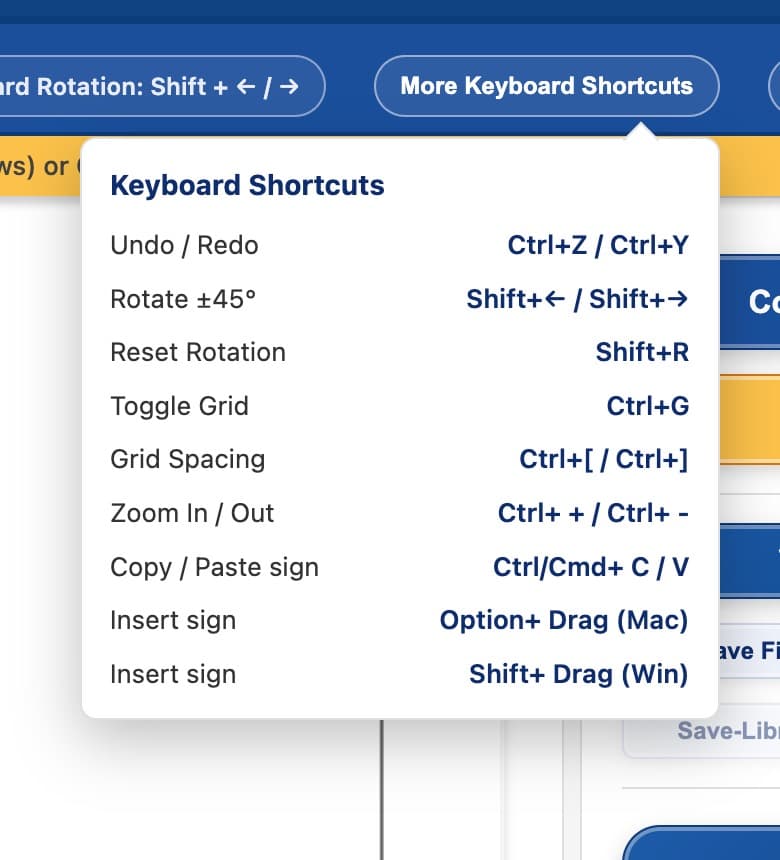The width and height of the screenshot is (780, 860).
Task: Click the Ctrl+Z / Ctrl+Y shortcut text
Action: (596, 245)
